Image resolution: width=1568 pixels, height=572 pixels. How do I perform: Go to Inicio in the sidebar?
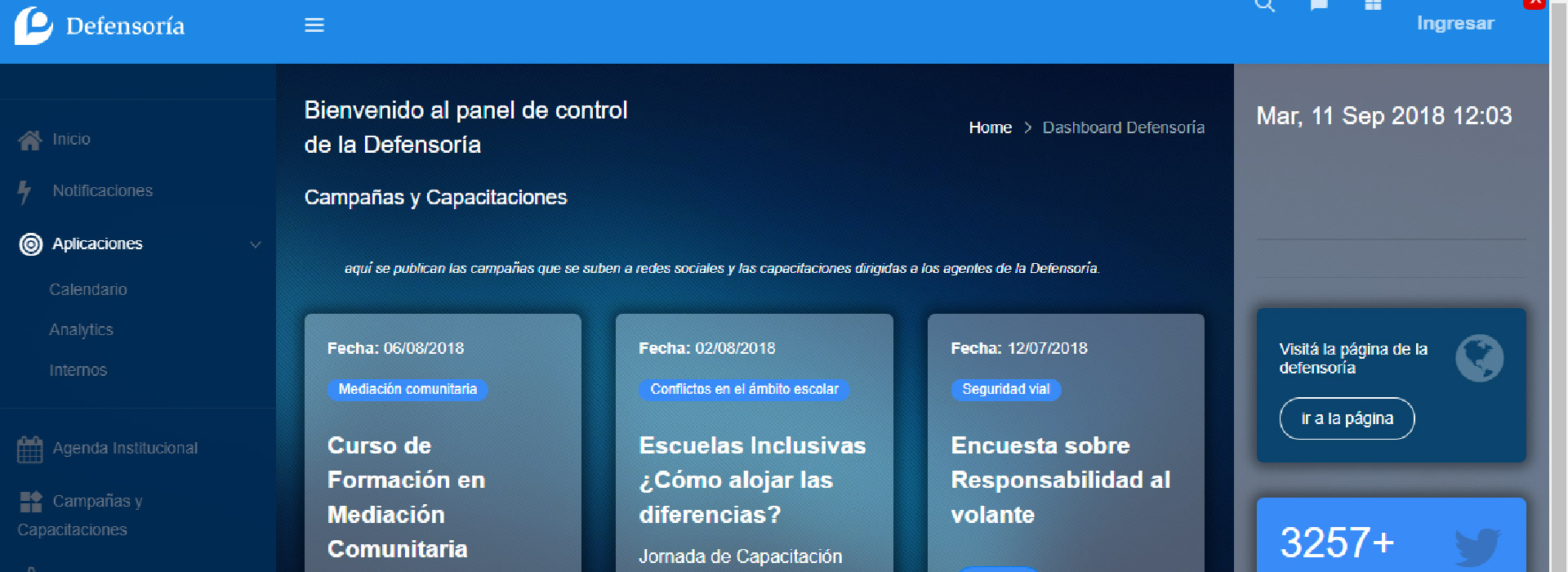point(71,140)
